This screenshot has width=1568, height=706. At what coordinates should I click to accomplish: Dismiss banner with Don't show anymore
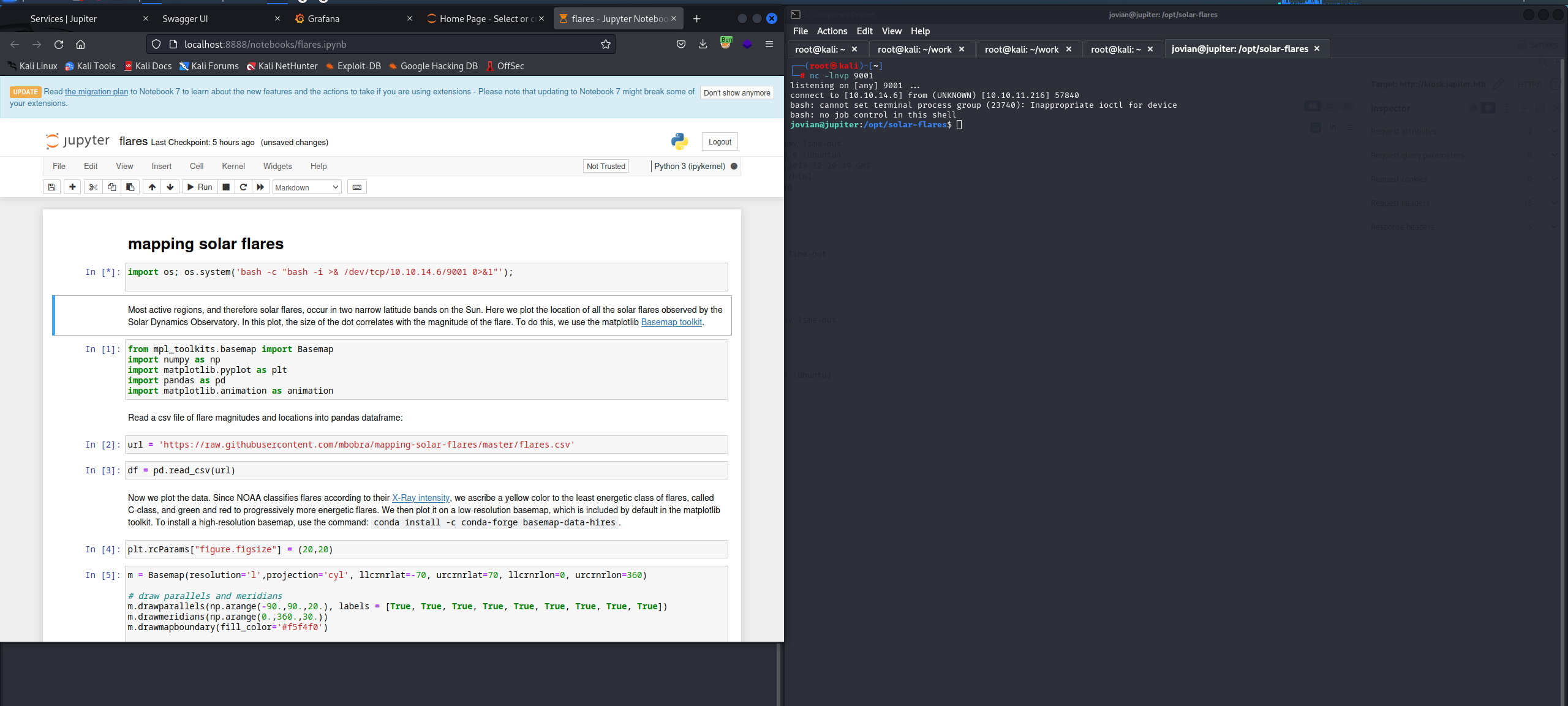(736, 93)
